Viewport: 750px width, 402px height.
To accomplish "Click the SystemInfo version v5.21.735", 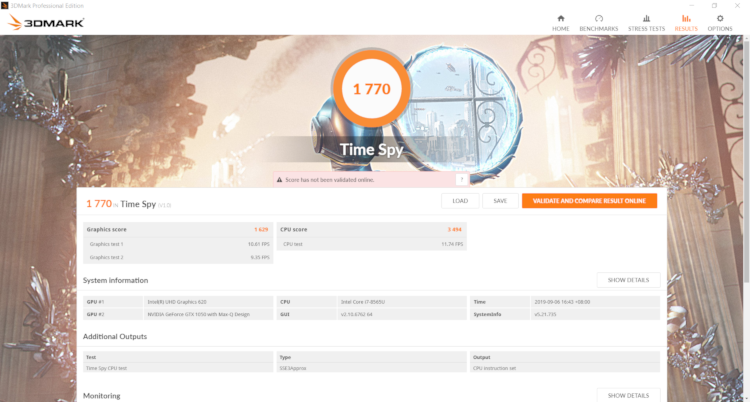I will click(546, 314).
